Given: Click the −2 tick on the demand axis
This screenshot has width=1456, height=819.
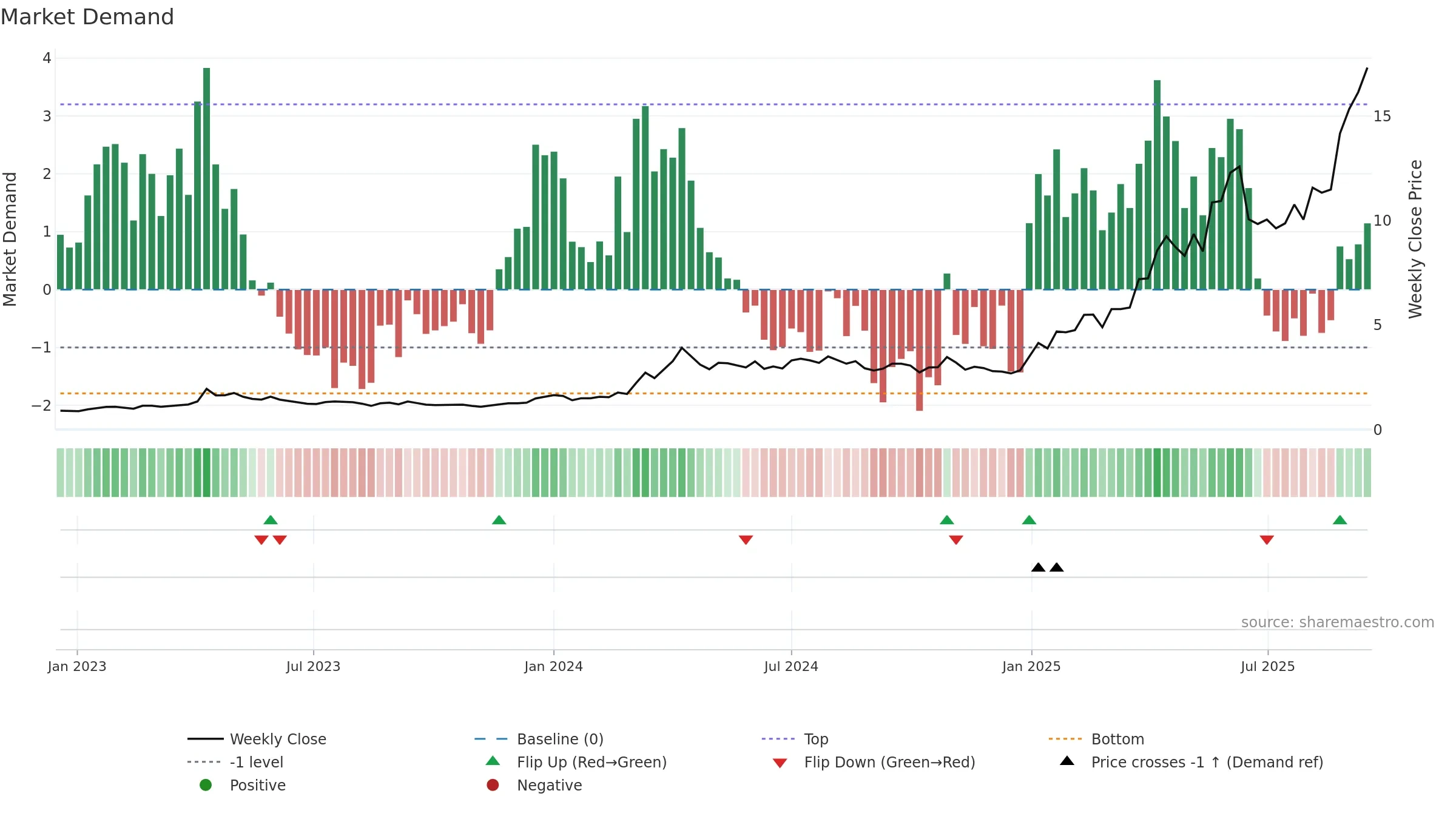Looking at the screenshot, I should point(41,405).
